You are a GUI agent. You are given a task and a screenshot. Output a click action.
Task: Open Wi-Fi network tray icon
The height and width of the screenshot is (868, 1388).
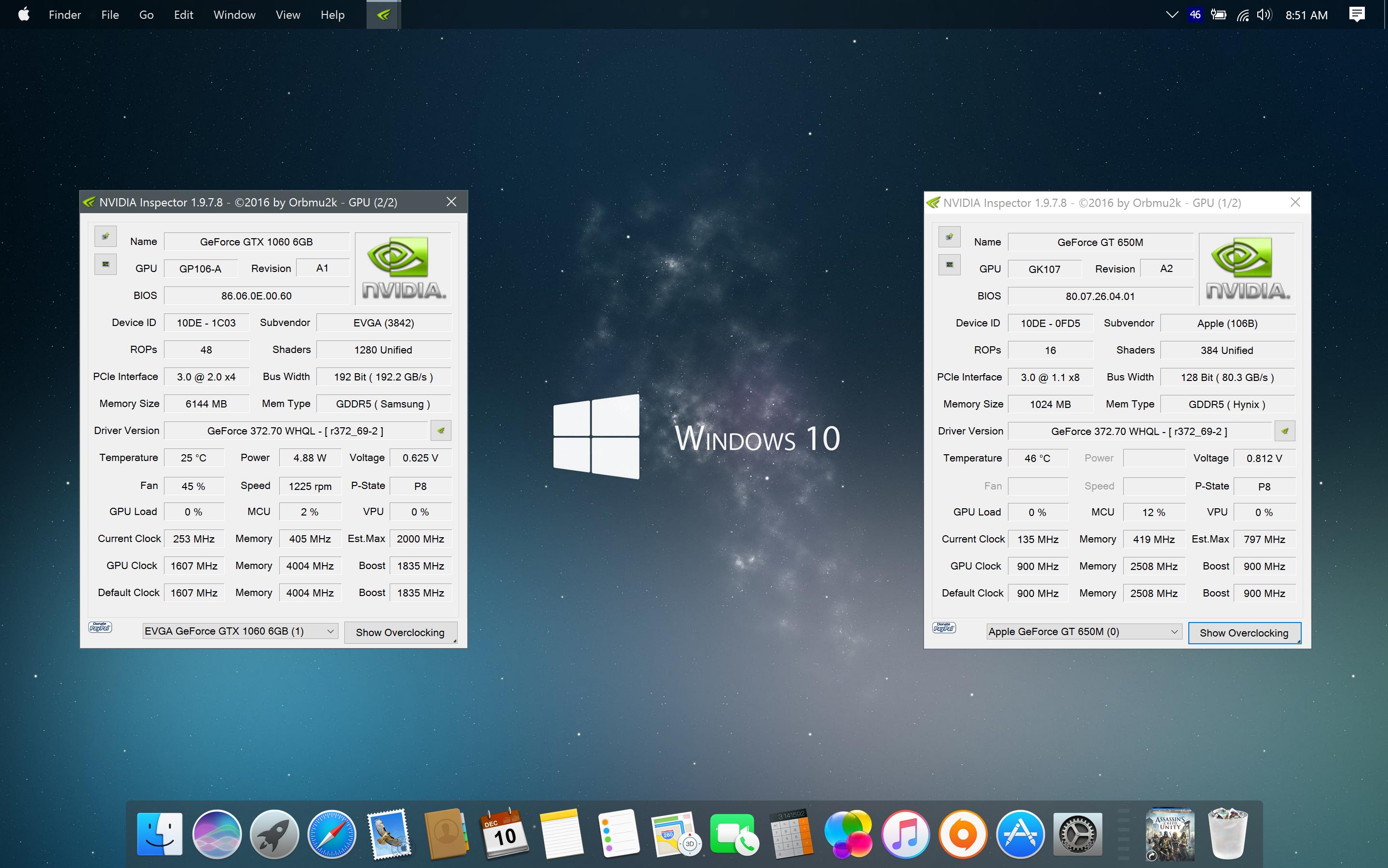(1243, 15)
